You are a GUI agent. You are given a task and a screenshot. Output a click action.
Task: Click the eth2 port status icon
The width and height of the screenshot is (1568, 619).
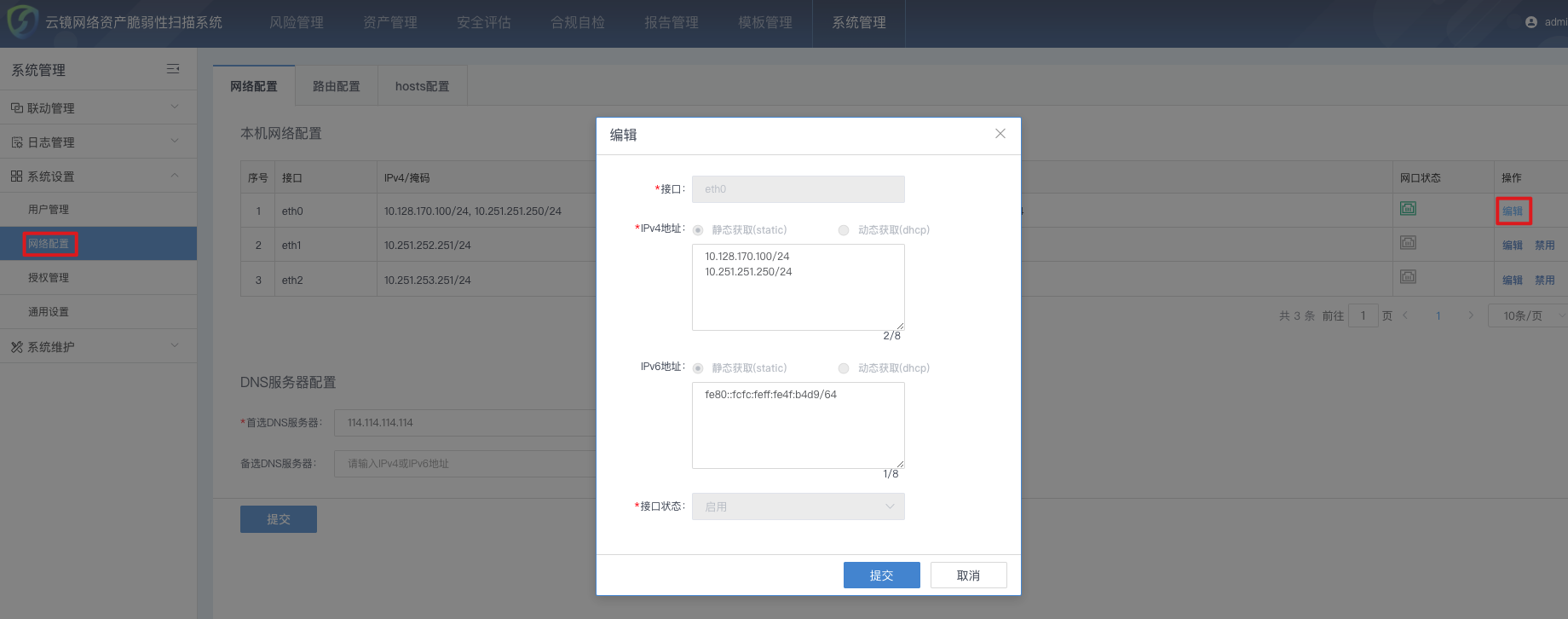[1409, 276]
